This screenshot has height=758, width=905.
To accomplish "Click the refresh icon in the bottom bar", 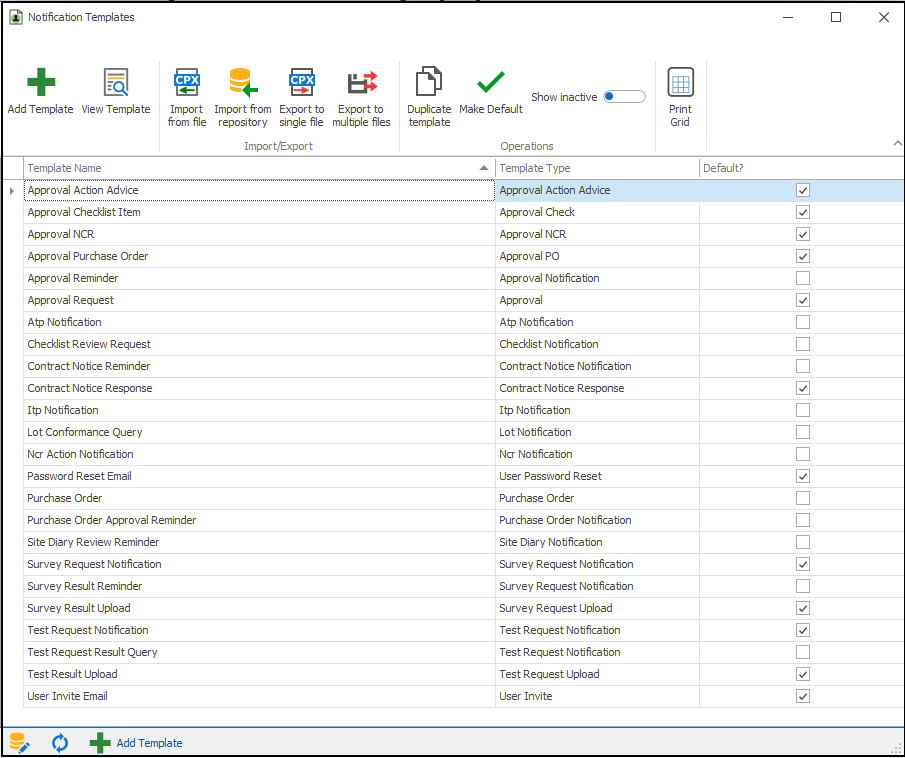I will coord(60,742).
